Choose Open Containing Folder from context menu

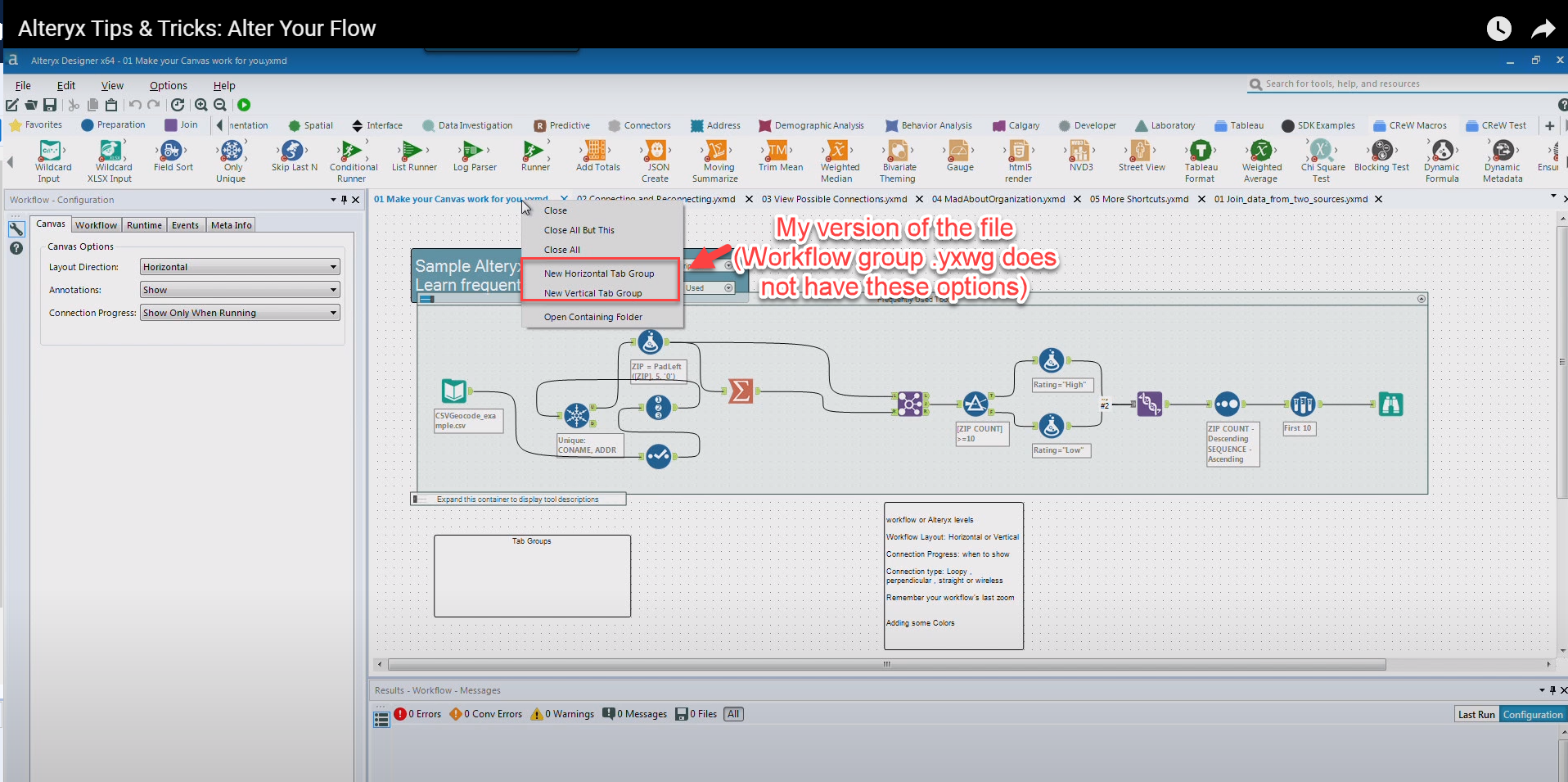click(592, 317)
